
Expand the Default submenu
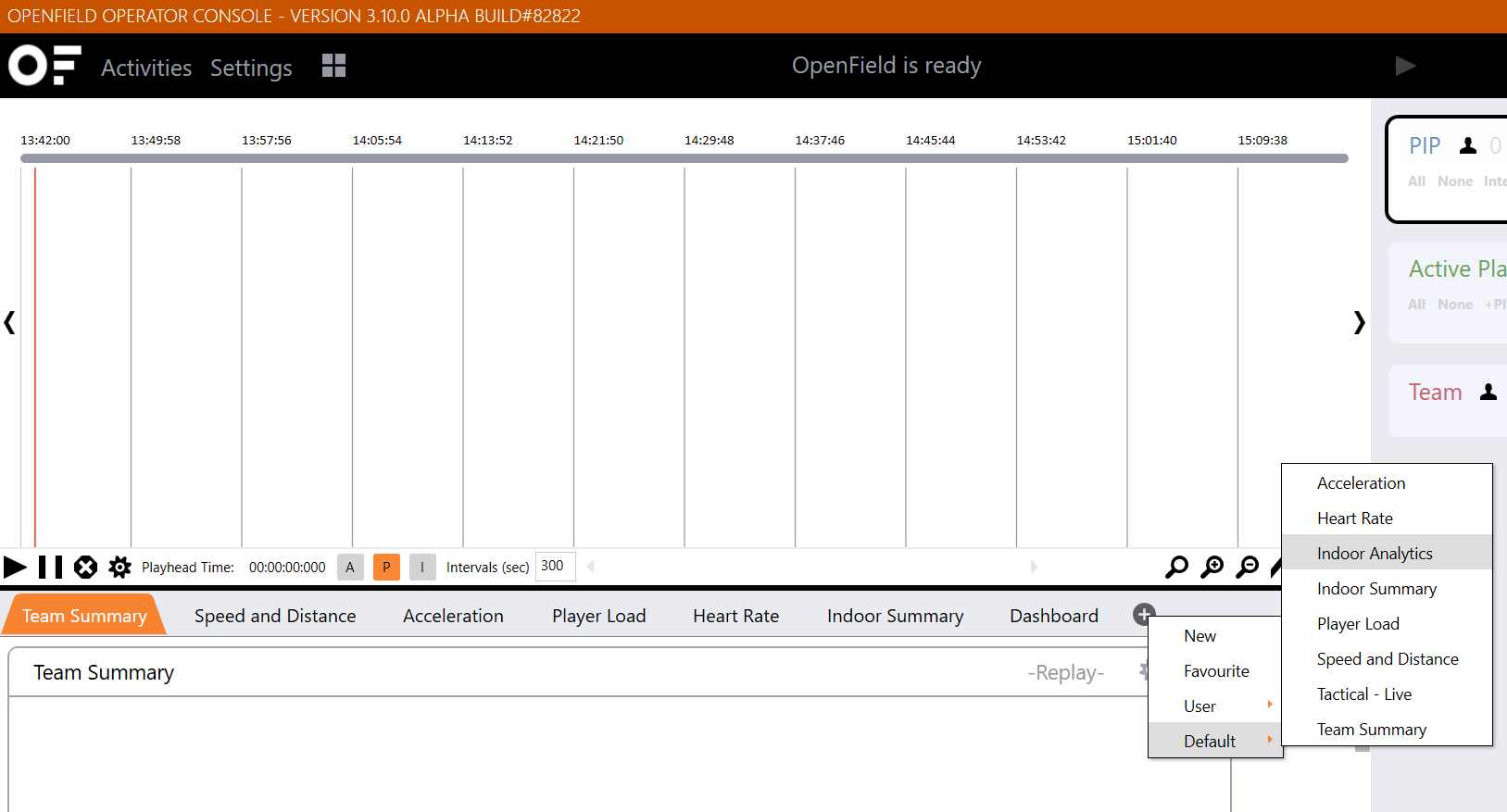(1215, 741)
